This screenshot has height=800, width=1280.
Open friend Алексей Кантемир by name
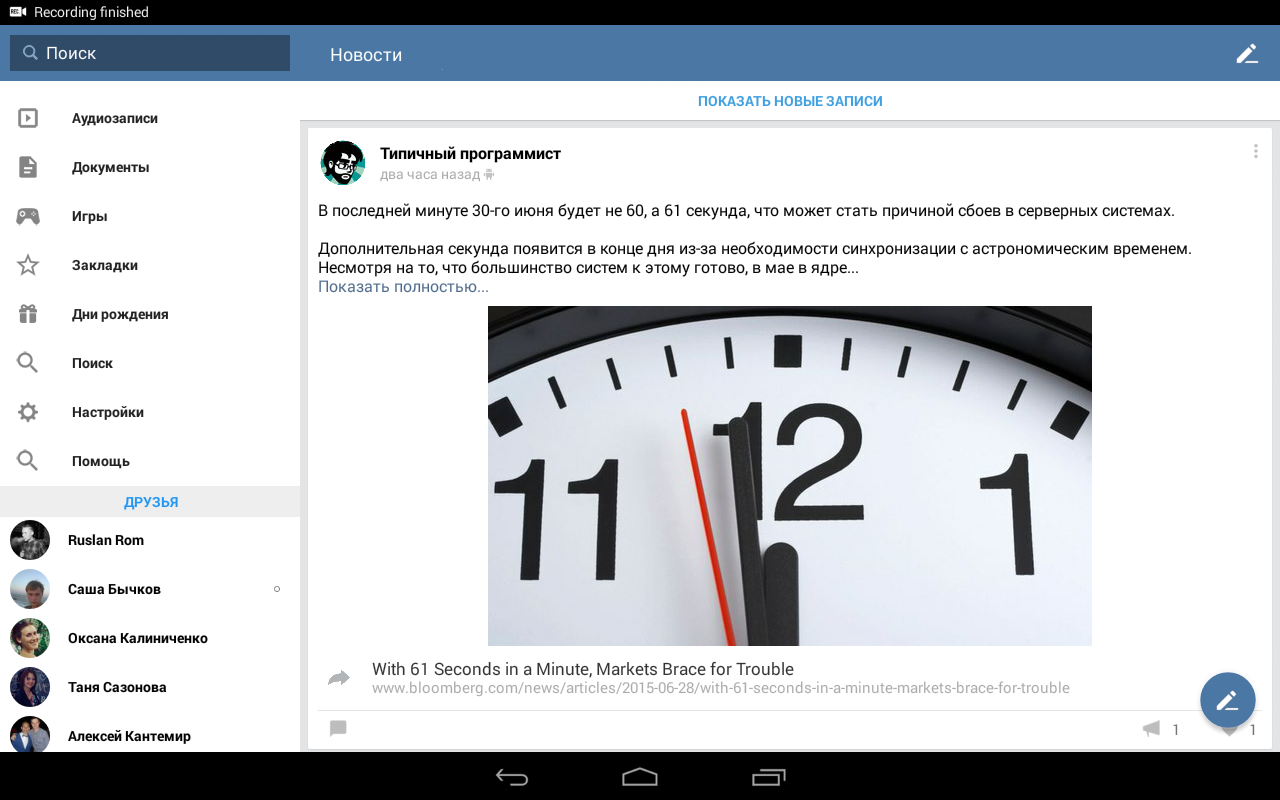pyautogui.click(x=129, y=736)
